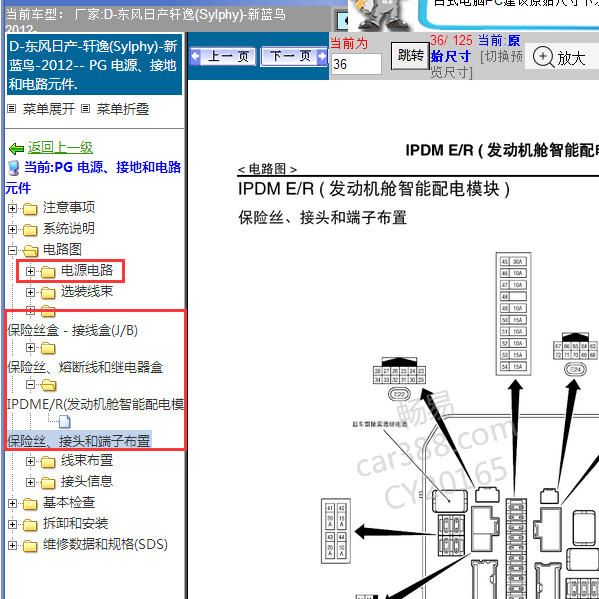Select the 选装线束 tree item

click(x=87, y=291)
